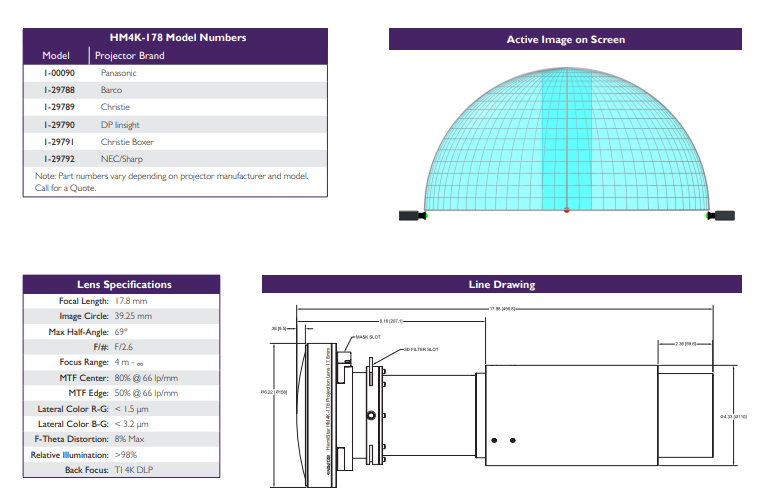The height and width of the screenshot is (495, 784).
Task: Click the 'MASK SLOT' label in the drawing
Action: 368,337
